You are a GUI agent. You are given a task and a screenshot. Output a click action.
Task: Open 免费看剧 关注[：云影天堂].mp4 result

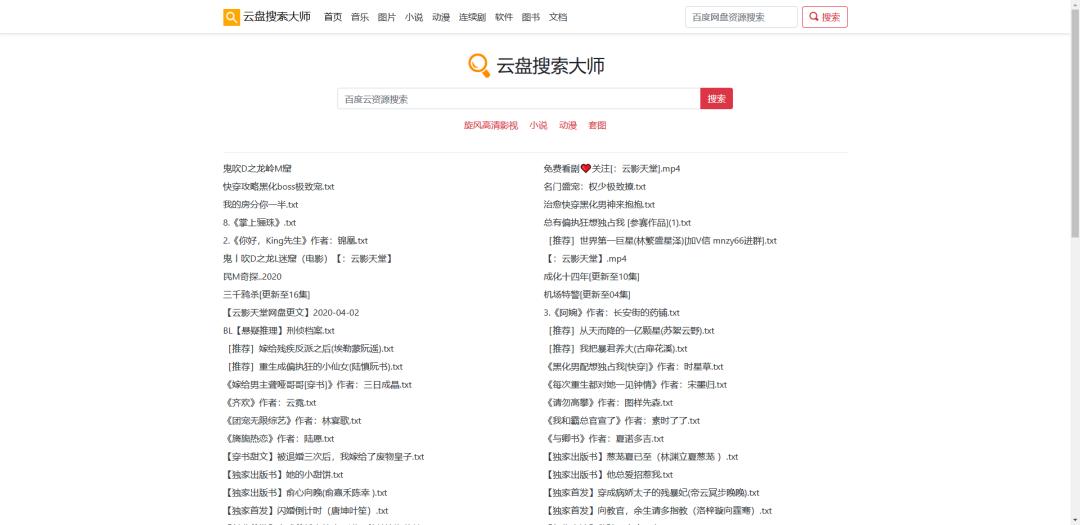coord(612,169)
